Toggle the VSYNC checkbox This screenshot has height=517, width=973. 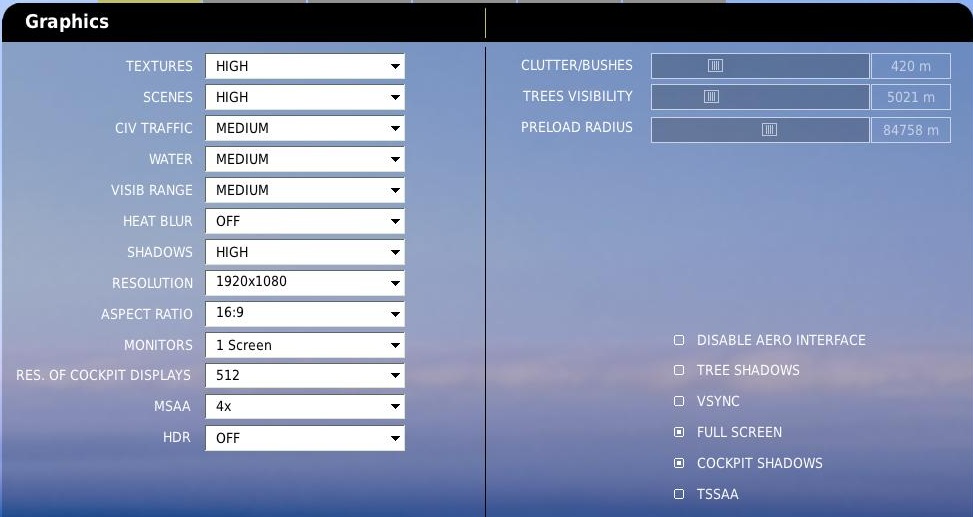click(679, 401)
